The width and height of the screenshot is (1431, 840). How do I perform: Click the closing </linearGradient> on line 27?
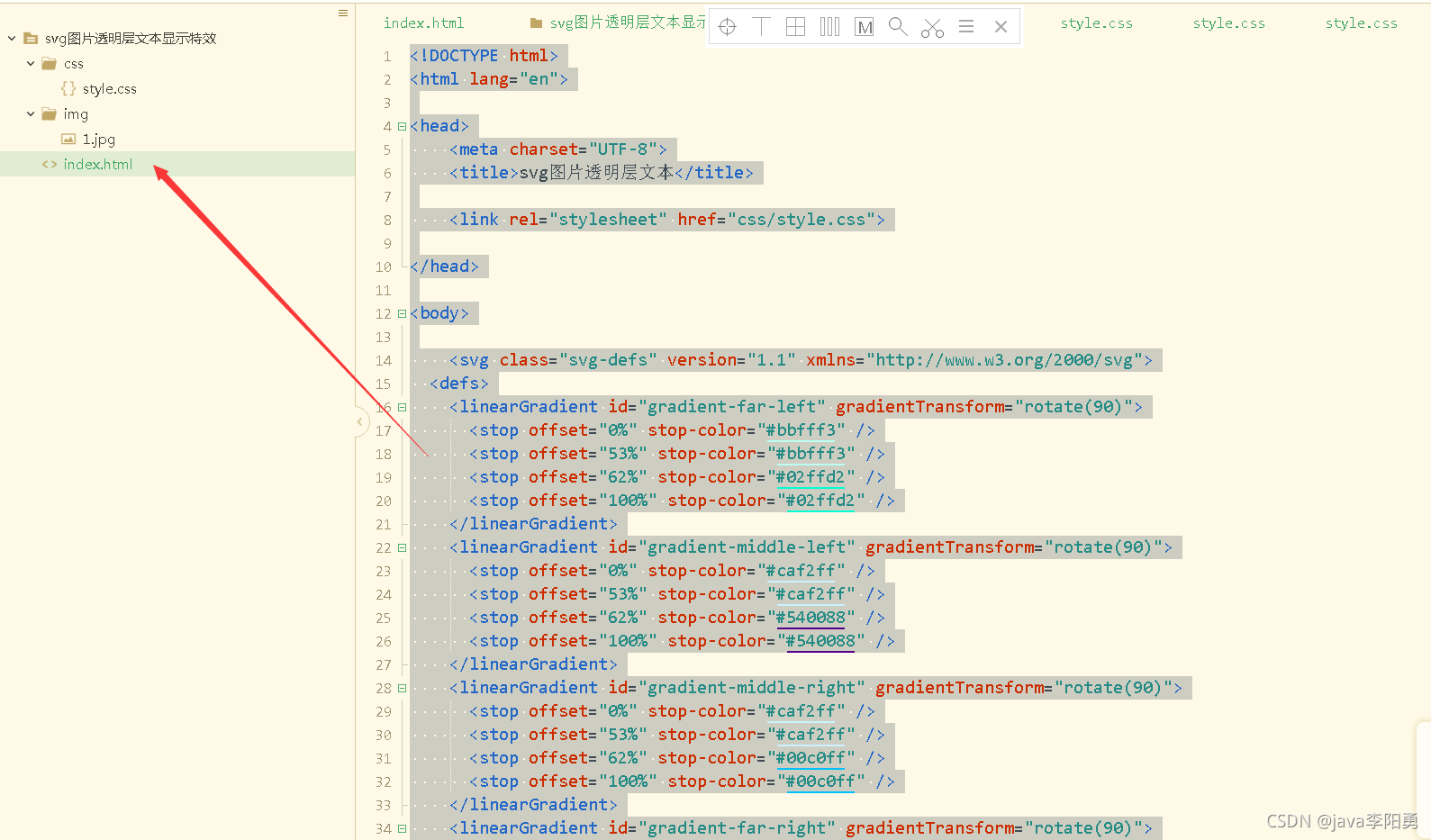tap(533, 664)
